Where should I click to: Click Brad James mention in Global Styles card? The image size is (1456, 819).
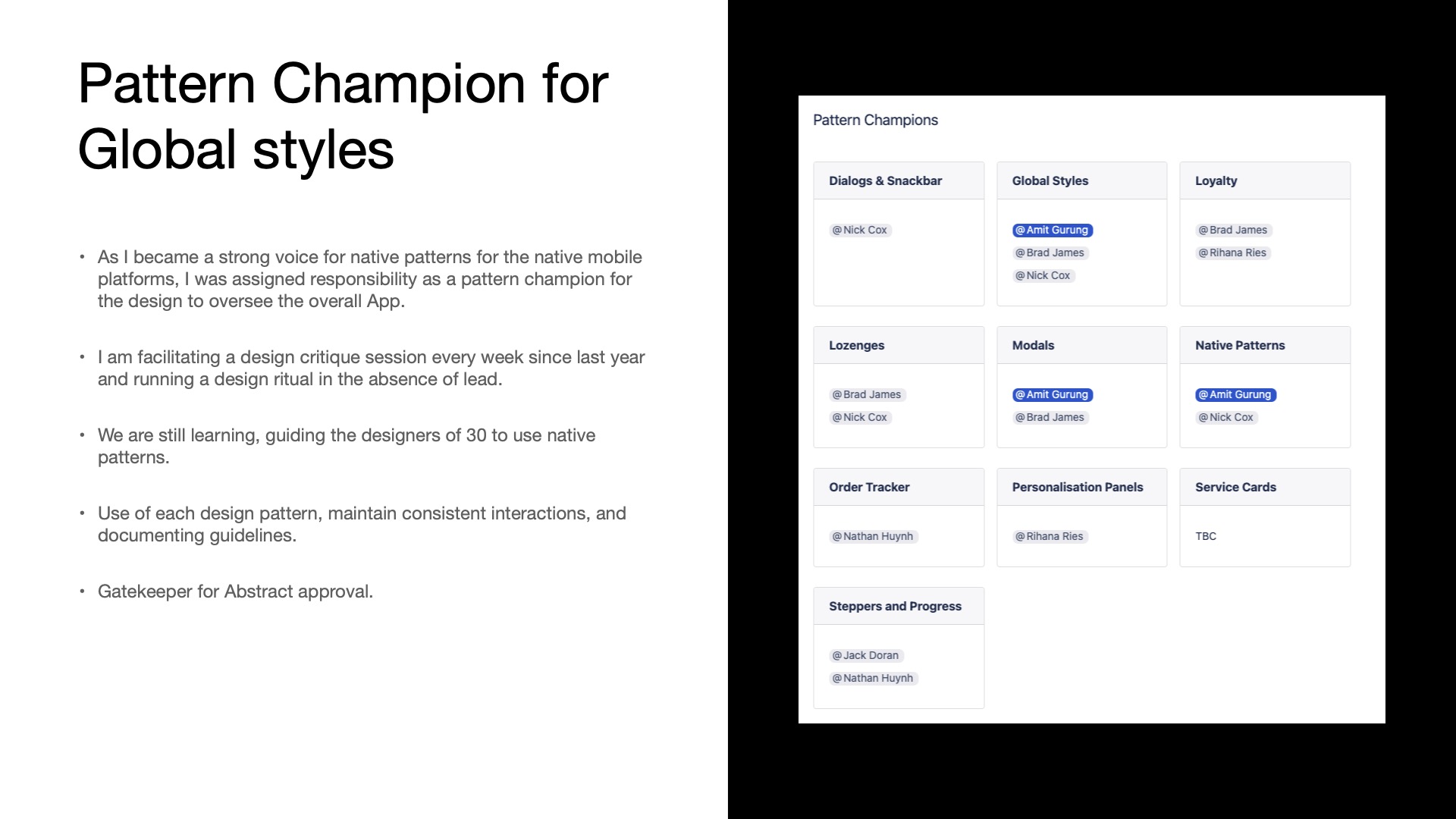1050,253
